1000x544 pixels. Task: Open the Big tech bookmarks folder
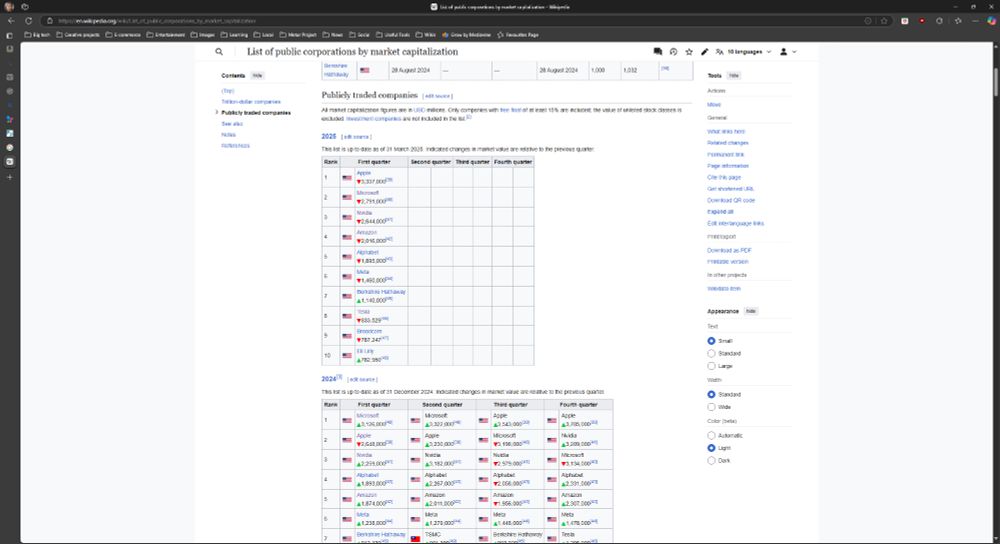coord(37,35)
